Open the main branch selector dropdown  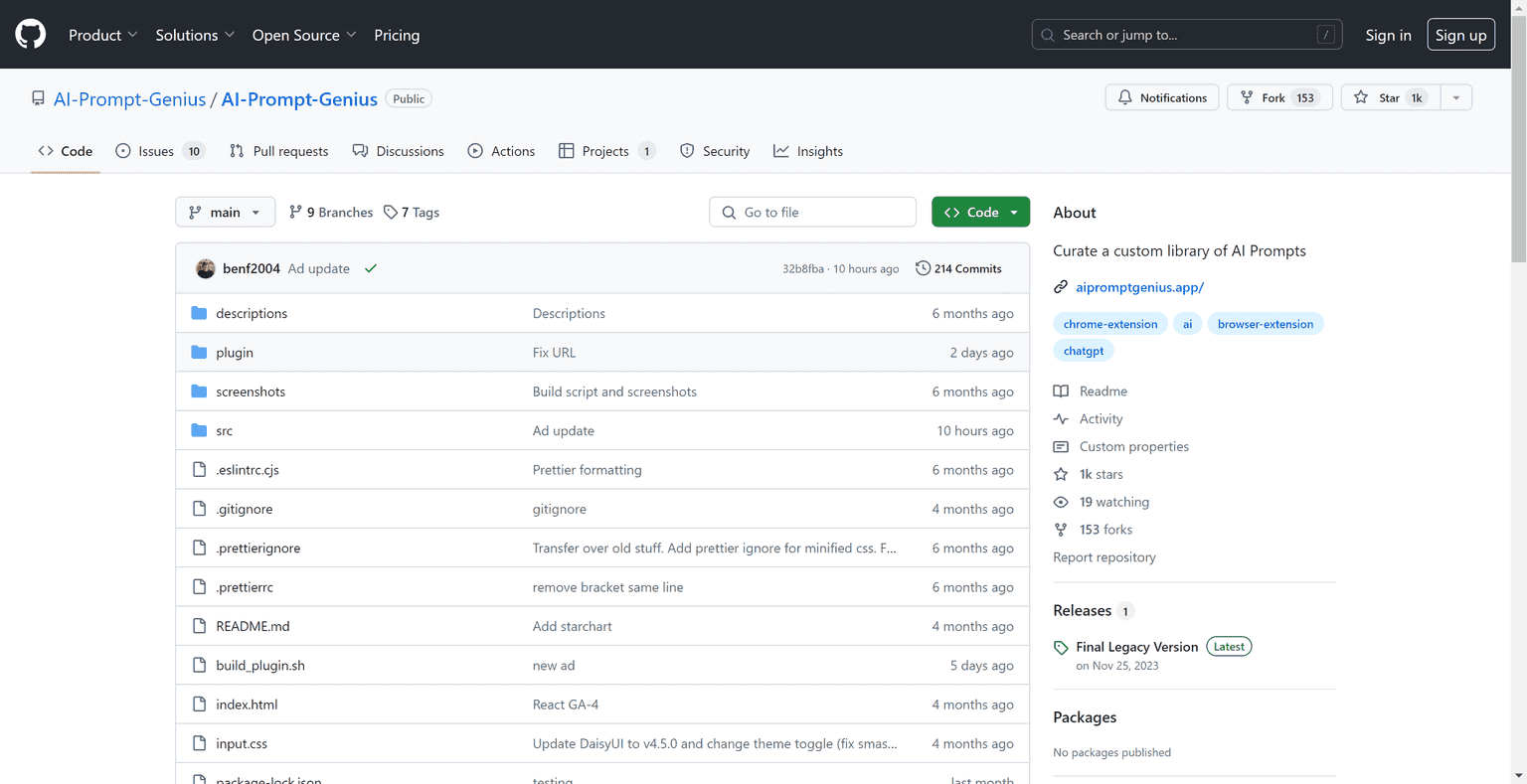pos(226,212)
